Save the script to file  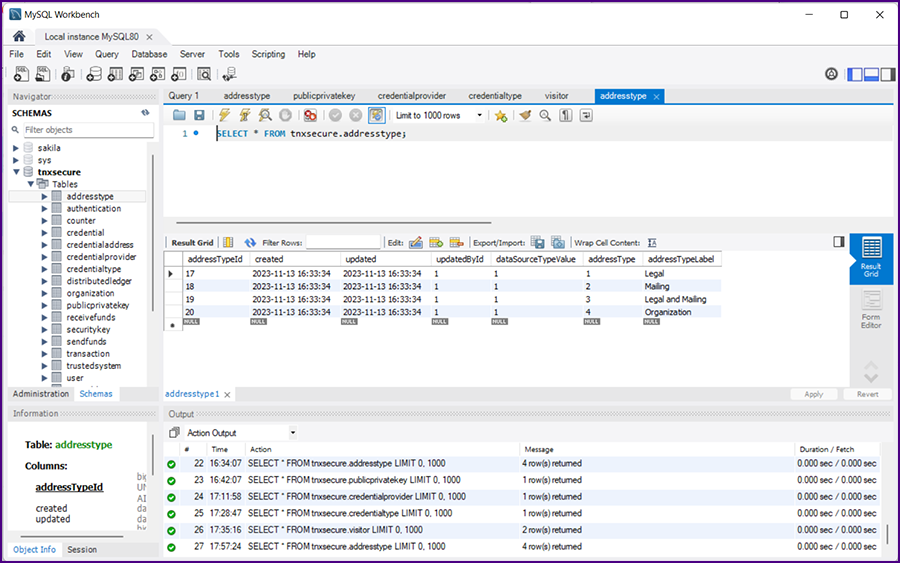pos(199,115)
